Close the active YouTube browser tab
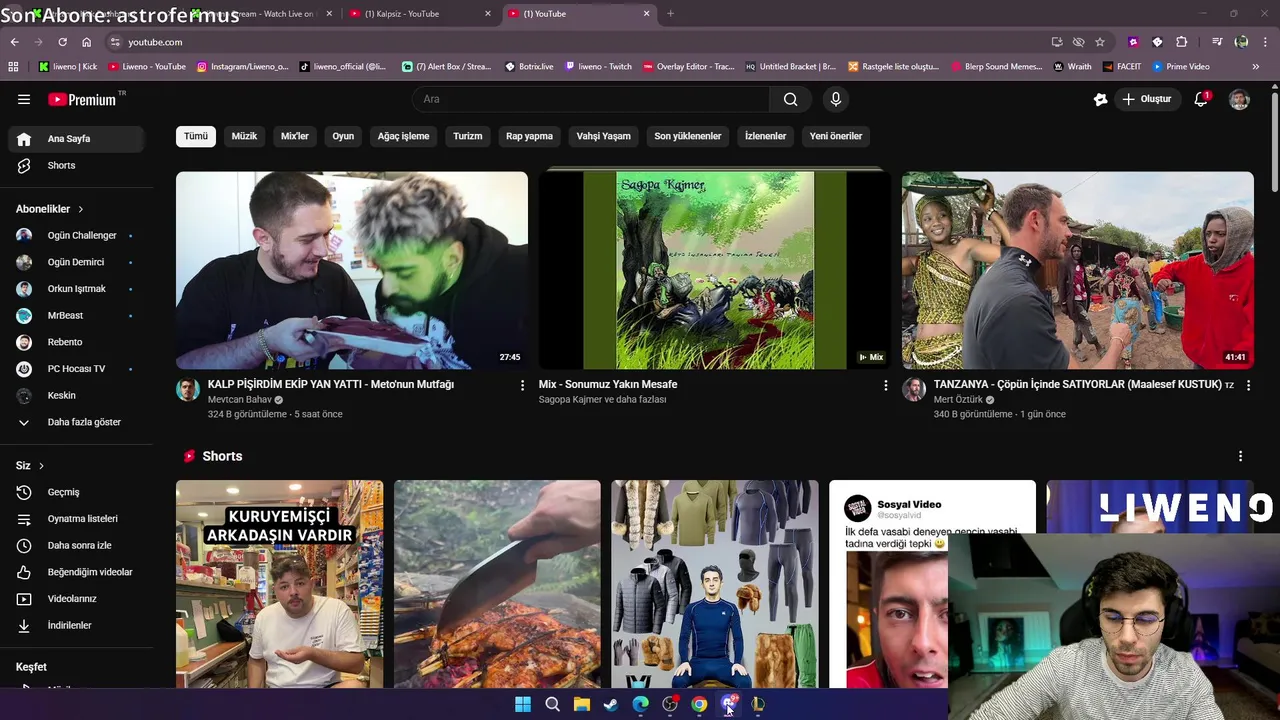Image resolution: width=1280 pixels, height=720 pixels. click(x=646, y=14)
